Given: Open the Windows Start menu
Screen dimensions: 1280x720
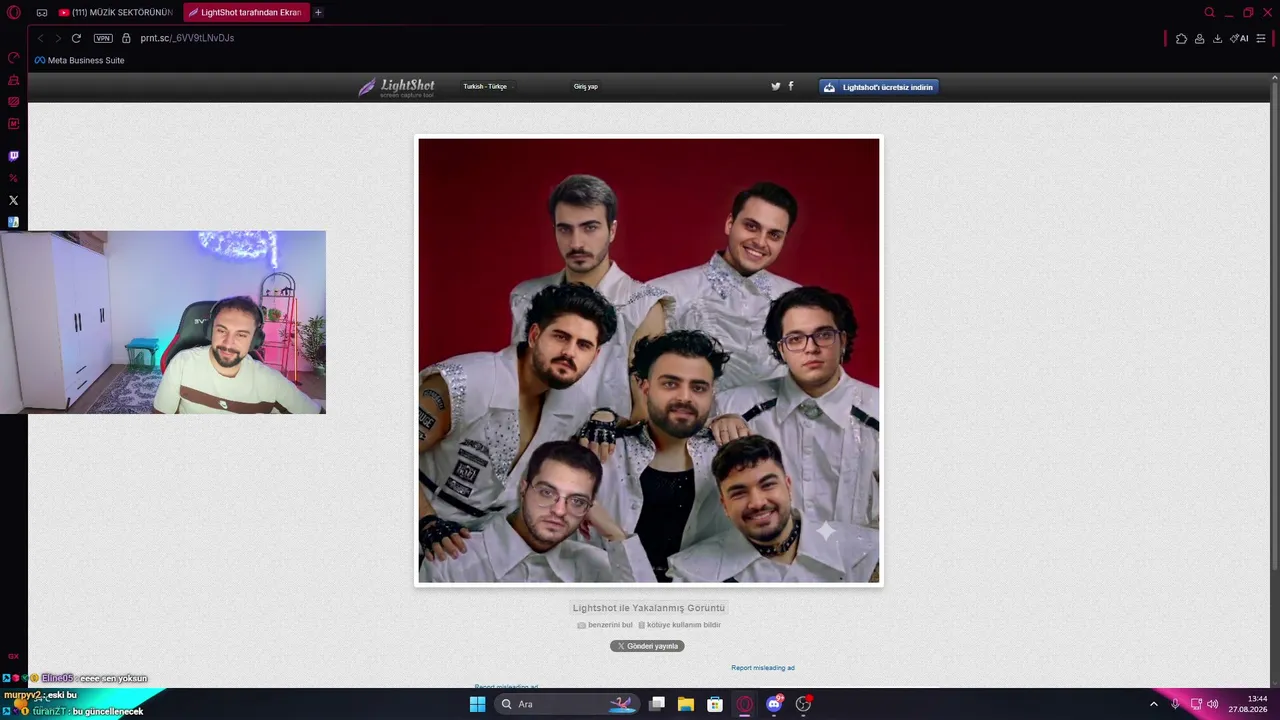Looking at the screenshot, I should [x=478, y=704].
